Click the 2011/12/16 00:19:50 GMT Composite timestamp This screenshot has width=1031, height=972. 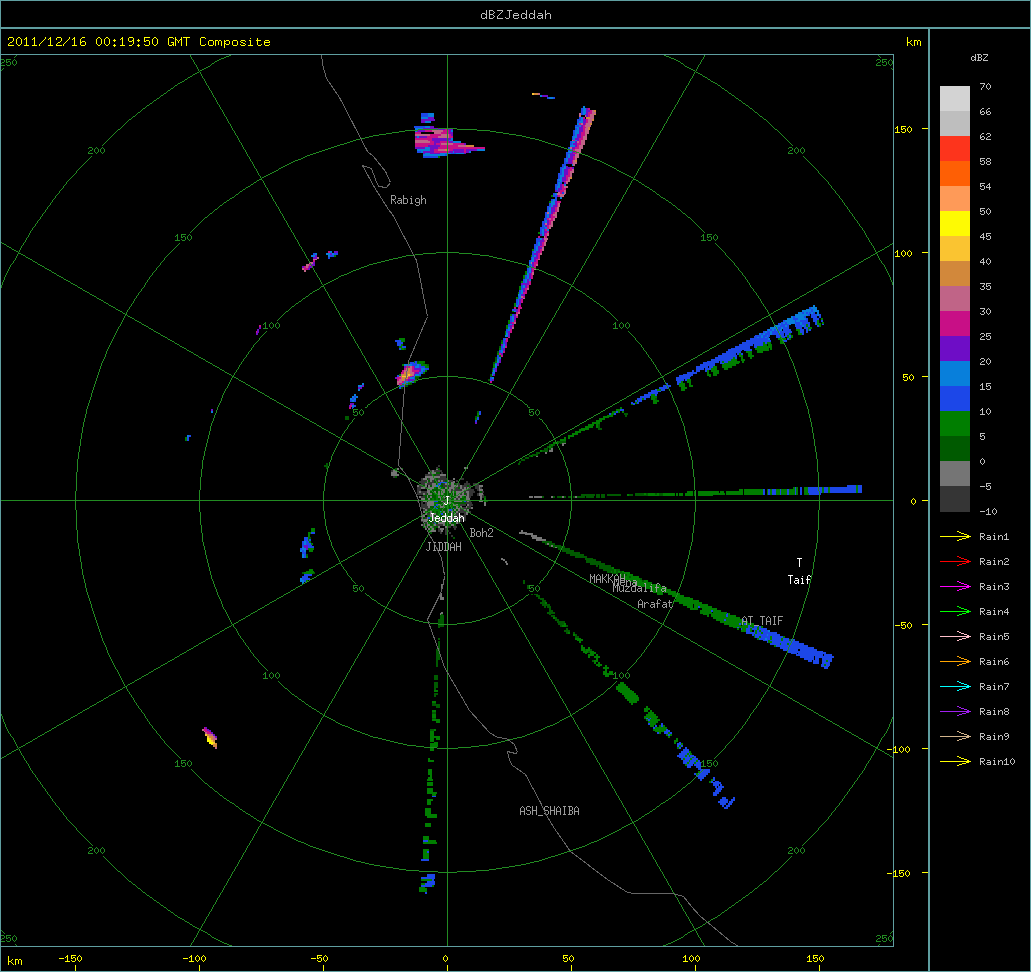point(139,41)
